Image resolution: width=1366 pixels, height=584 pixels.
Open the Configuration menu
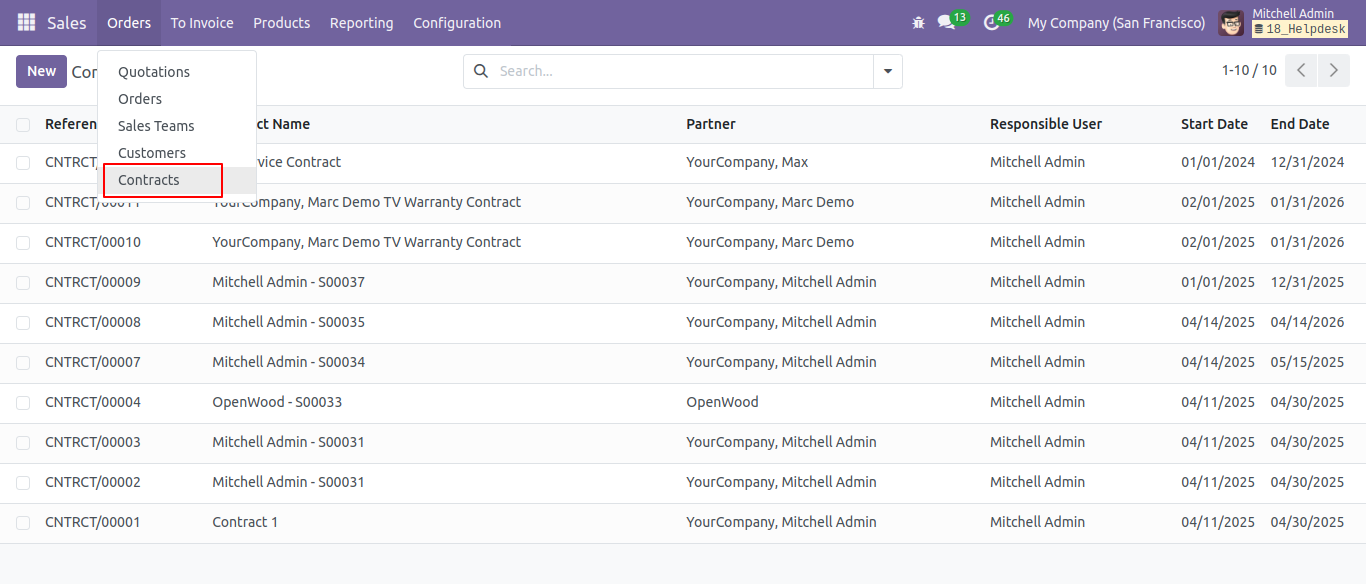(457, 22)
